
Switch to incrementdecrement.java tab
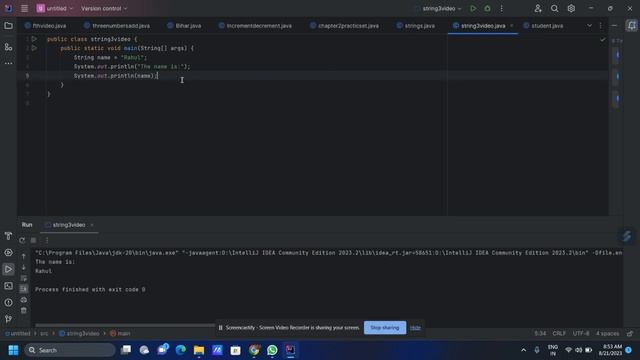[256, 26]
